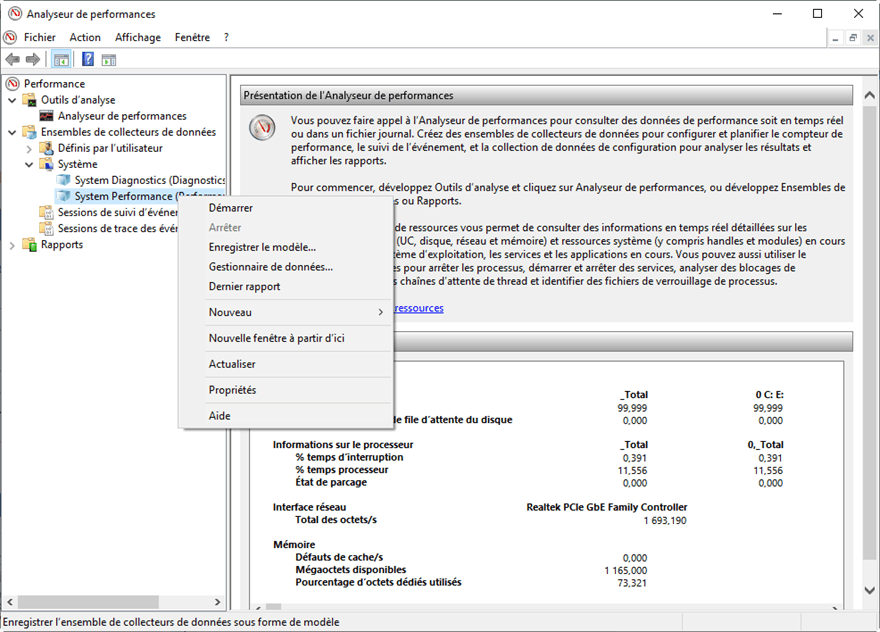Click the Système folder icon

[46, 164]
